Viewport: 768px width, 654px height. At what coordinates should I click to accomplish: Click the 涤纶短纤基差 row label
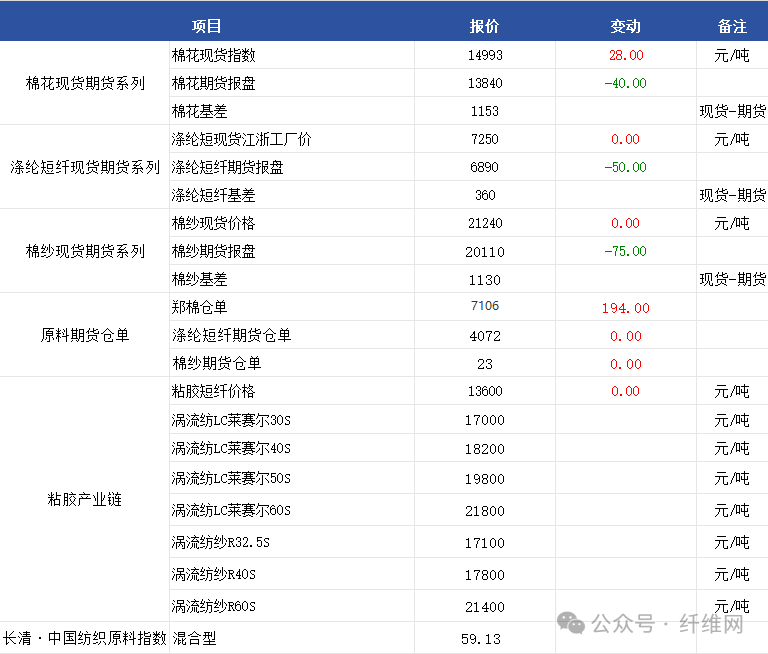[x=214, y=195]
